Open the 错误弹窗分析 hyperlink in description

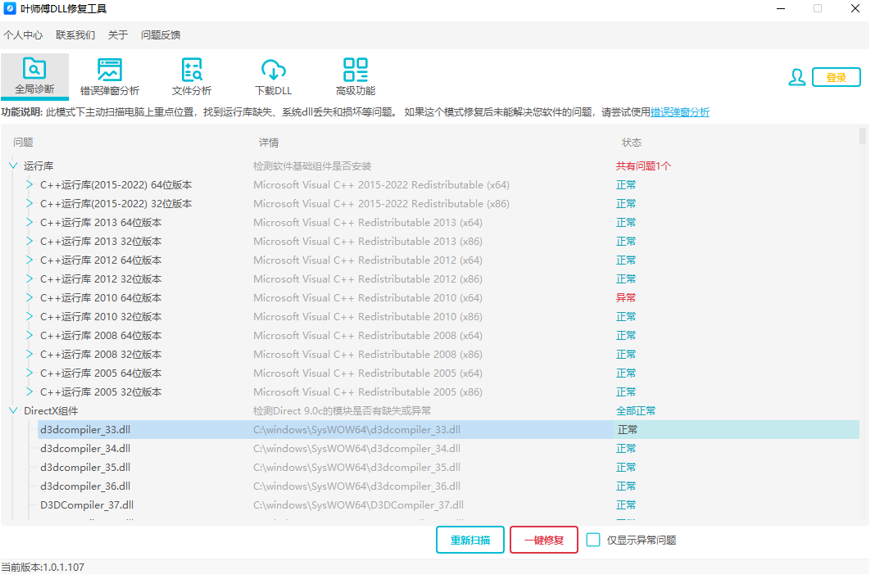coord(679,112)
